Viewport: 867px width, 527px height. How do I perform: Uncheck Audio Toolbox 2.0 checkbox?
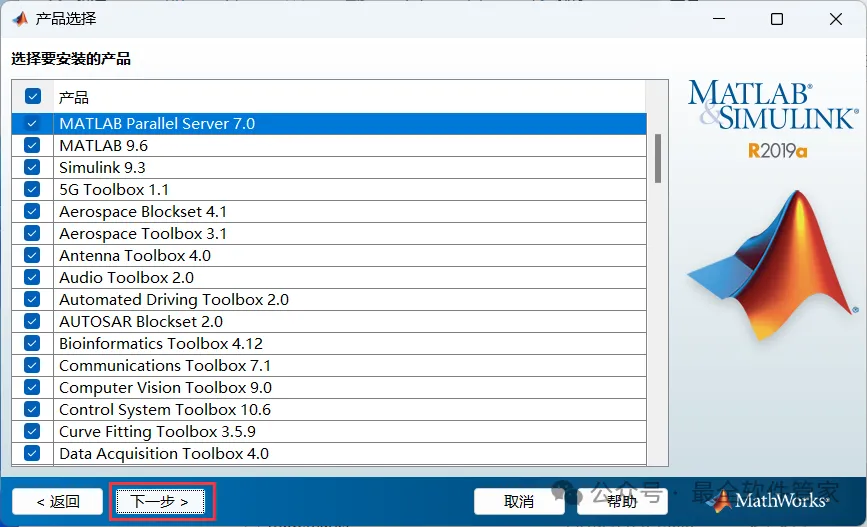click(32, 277)
